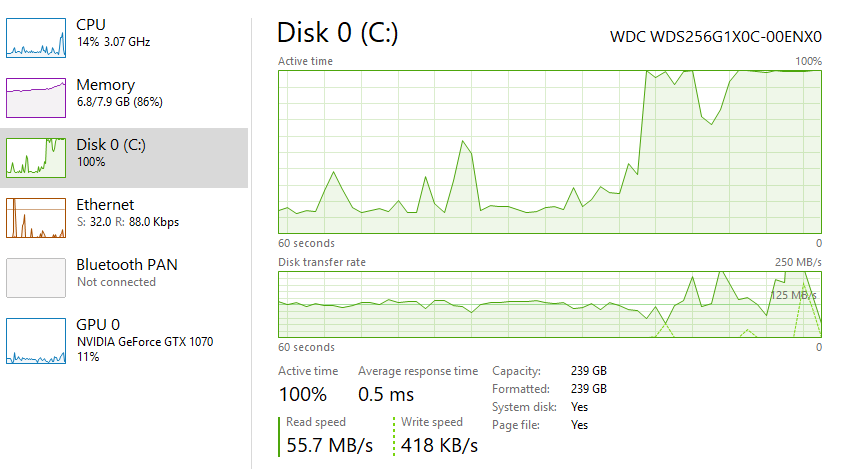The height and width of the screenshot is (469, 842).
Task: Click the Memory usage mini graph thumbnail
Action: (36, 98)
